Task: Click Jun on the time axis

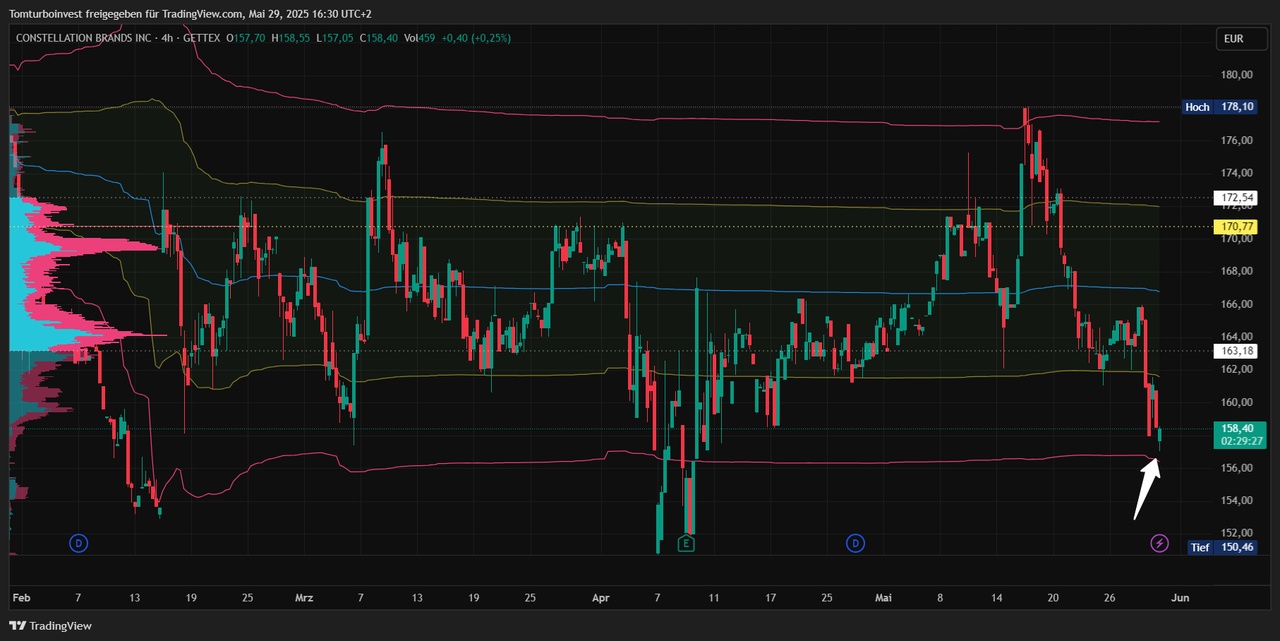Action: coord(1180,598)
